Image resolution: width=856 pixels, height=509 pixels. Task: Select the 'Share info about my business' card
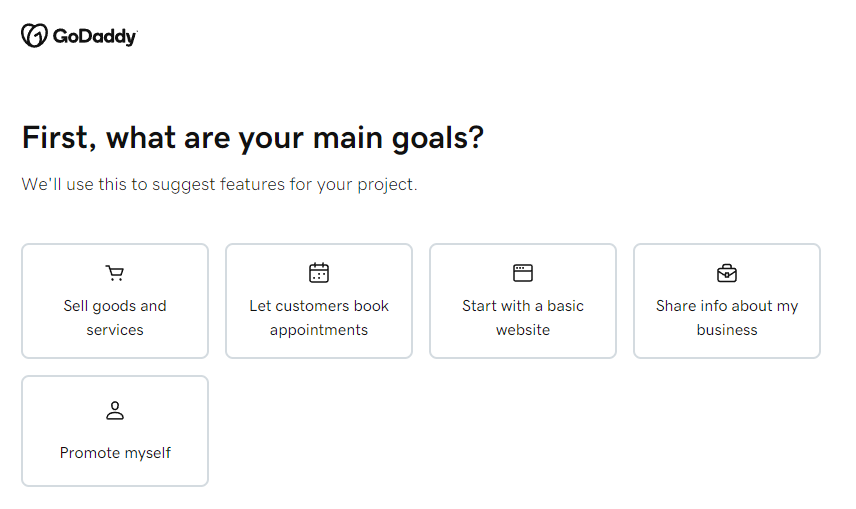[x=727, y=301]
